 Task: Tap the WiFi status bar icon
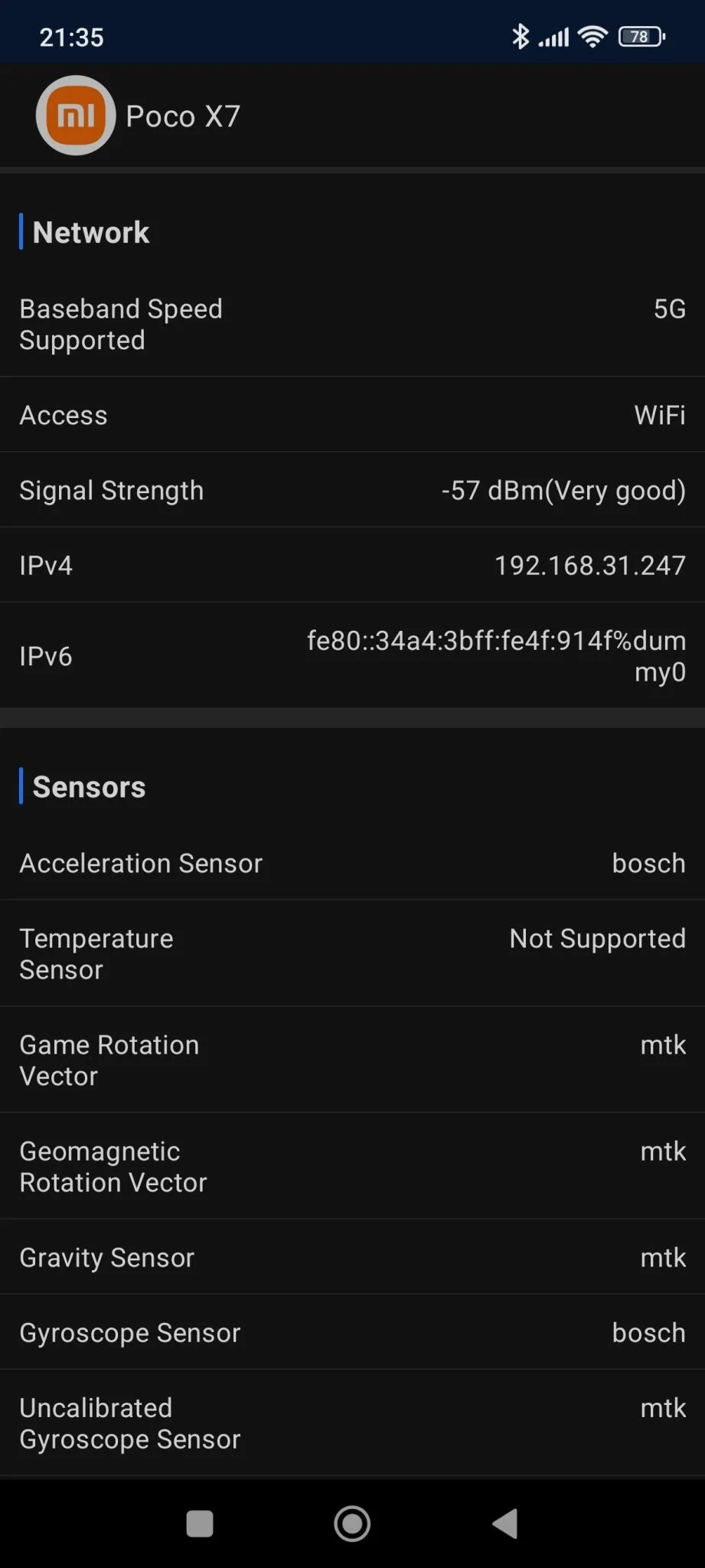point(592,36)
